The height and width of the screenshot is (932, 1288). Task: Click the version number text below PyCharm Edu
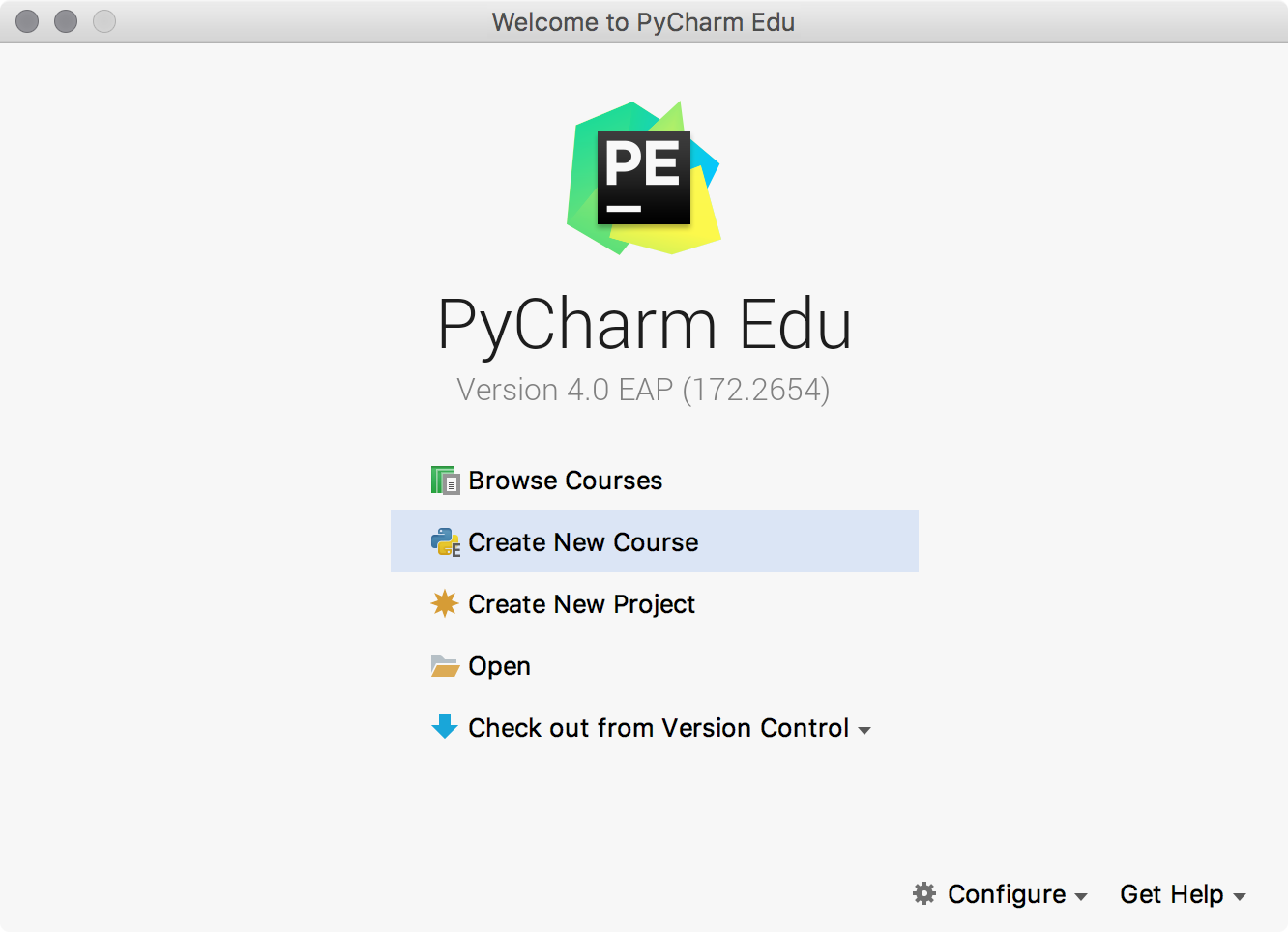tap(644, 389)
